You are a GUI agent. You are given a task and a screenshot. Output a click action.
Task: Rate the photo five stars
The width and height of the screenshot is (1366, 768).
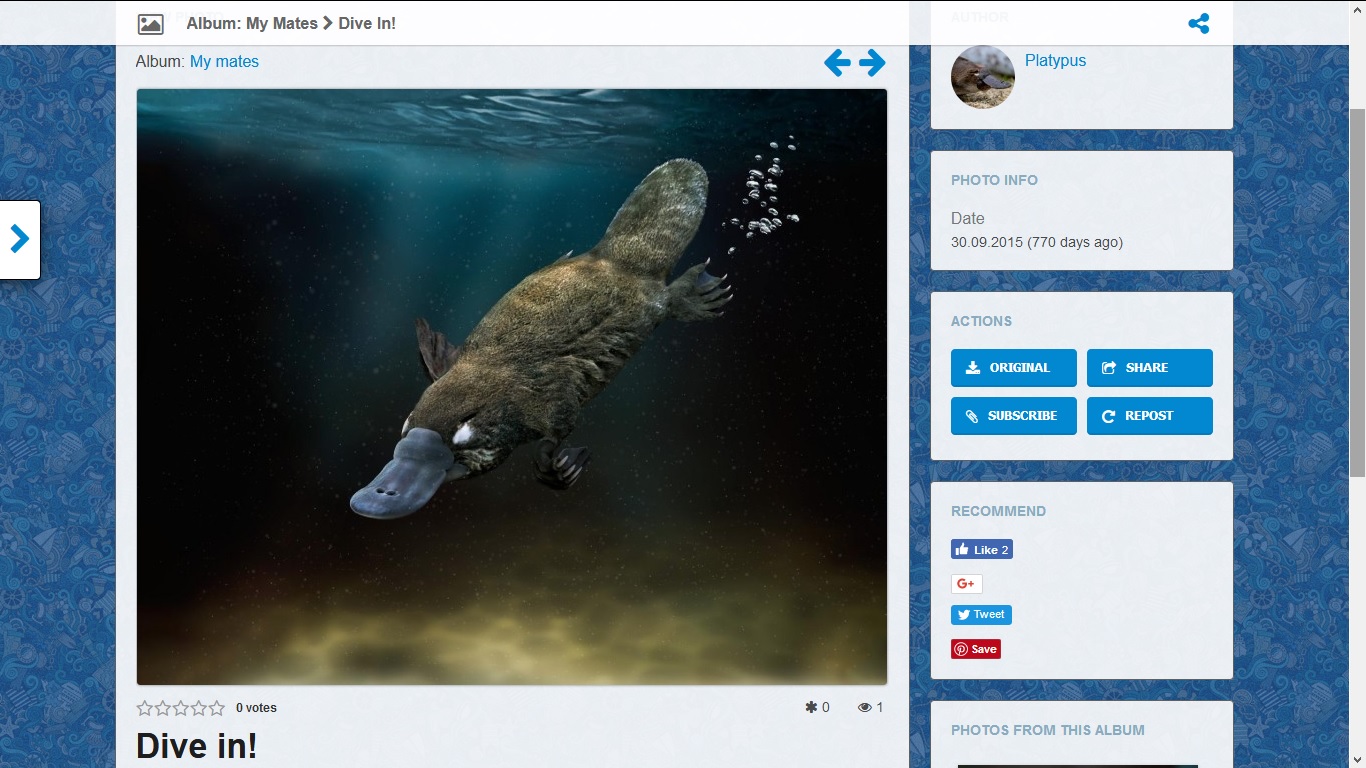click(217, 708)
